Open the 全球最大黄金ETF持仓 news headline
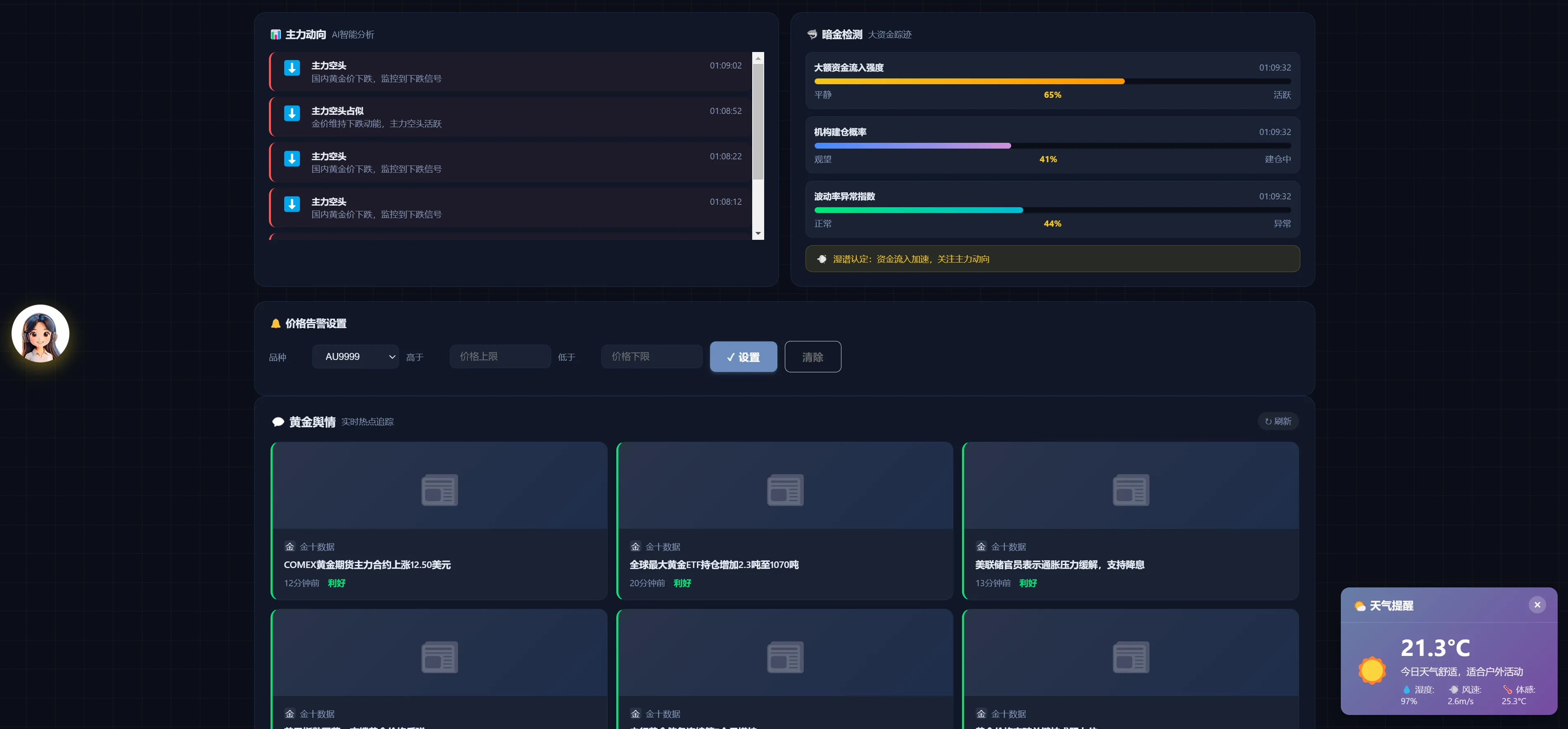Image resolution: width=1568 pixels, height=729 pixels. coord(713,565)
